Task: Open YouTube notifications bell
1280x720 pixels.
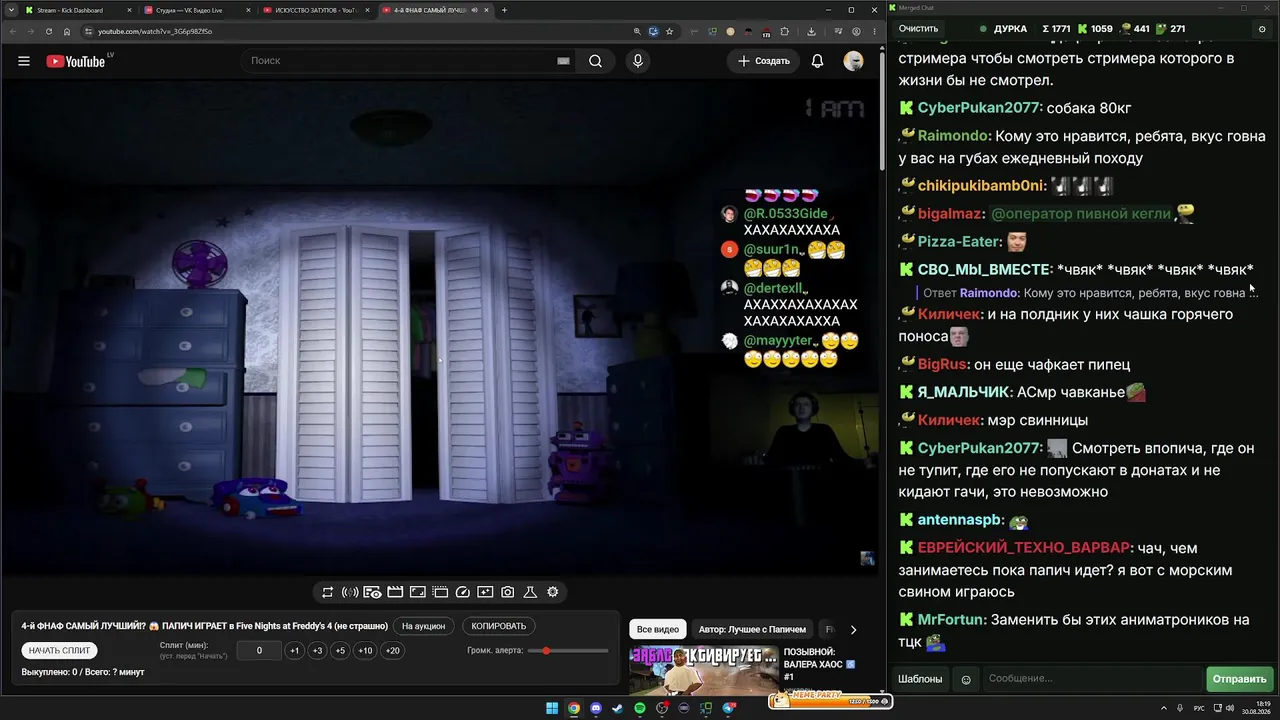Action: pos(817,61)
